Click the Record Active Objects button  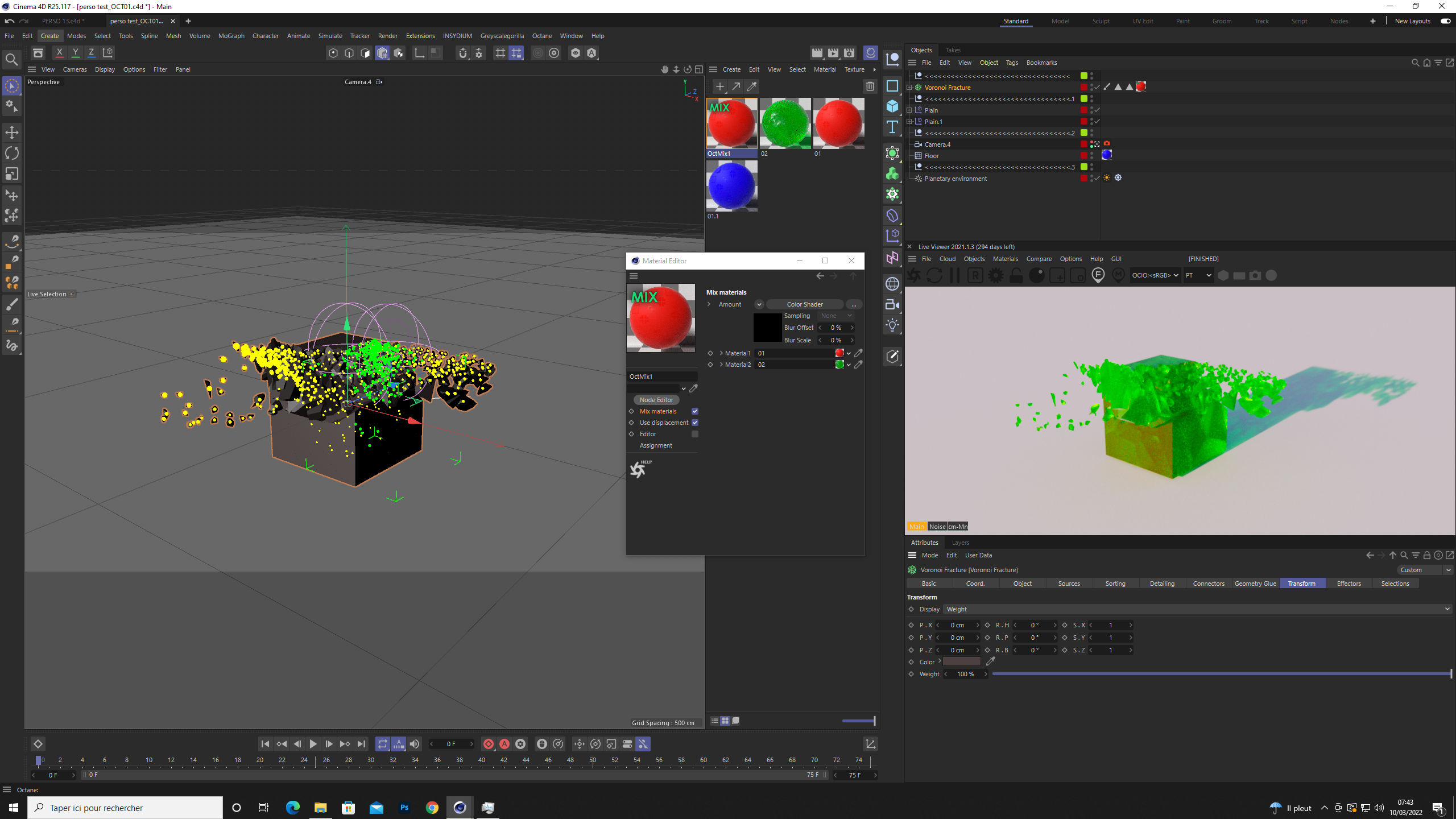pos(489,744)
